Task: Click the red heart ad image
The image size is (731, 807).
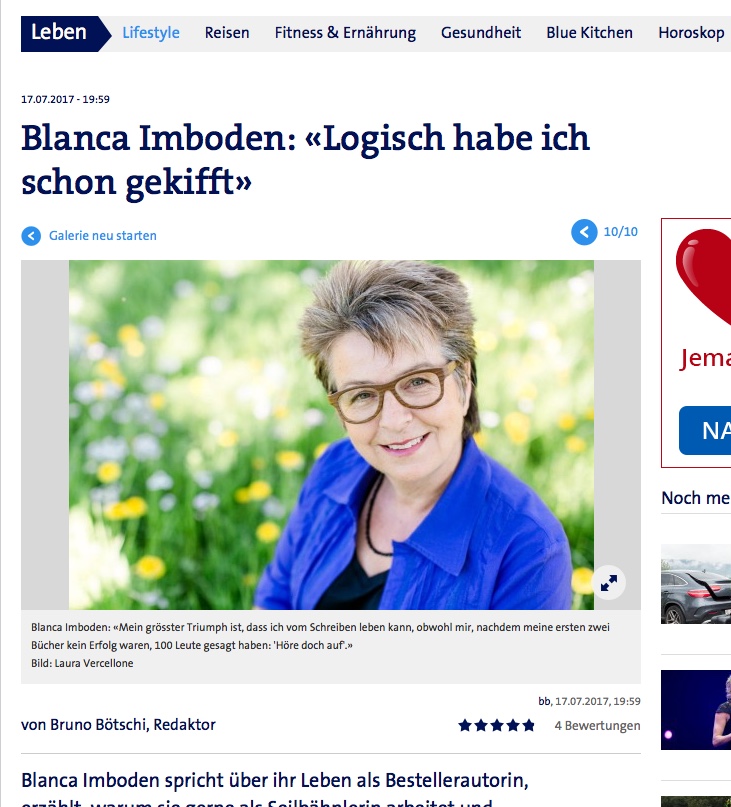Action: pyautogui.click(x=704, y=277)
